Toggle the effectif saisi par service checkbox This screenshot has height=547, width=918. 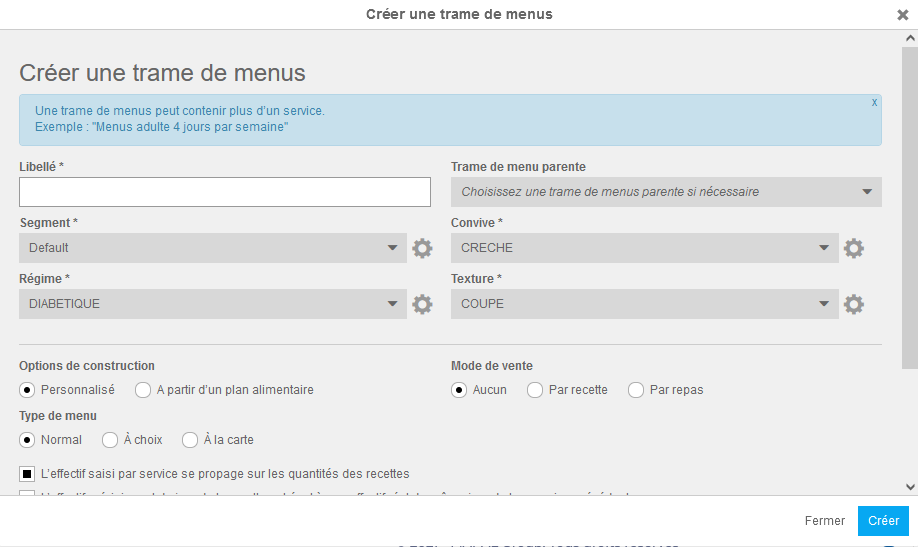coord(28,474)
